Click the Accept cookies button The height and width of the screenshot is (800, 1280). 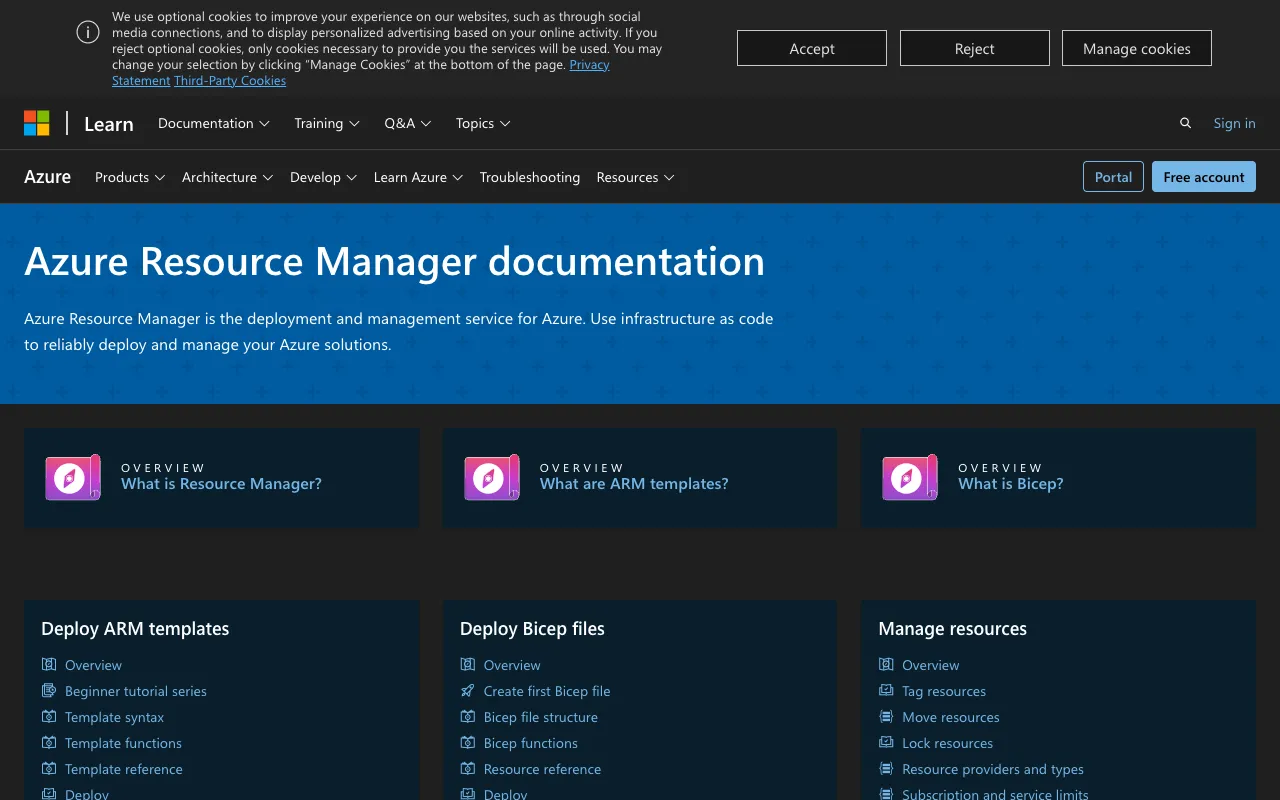pyautogui.click(x=811, y=47)
